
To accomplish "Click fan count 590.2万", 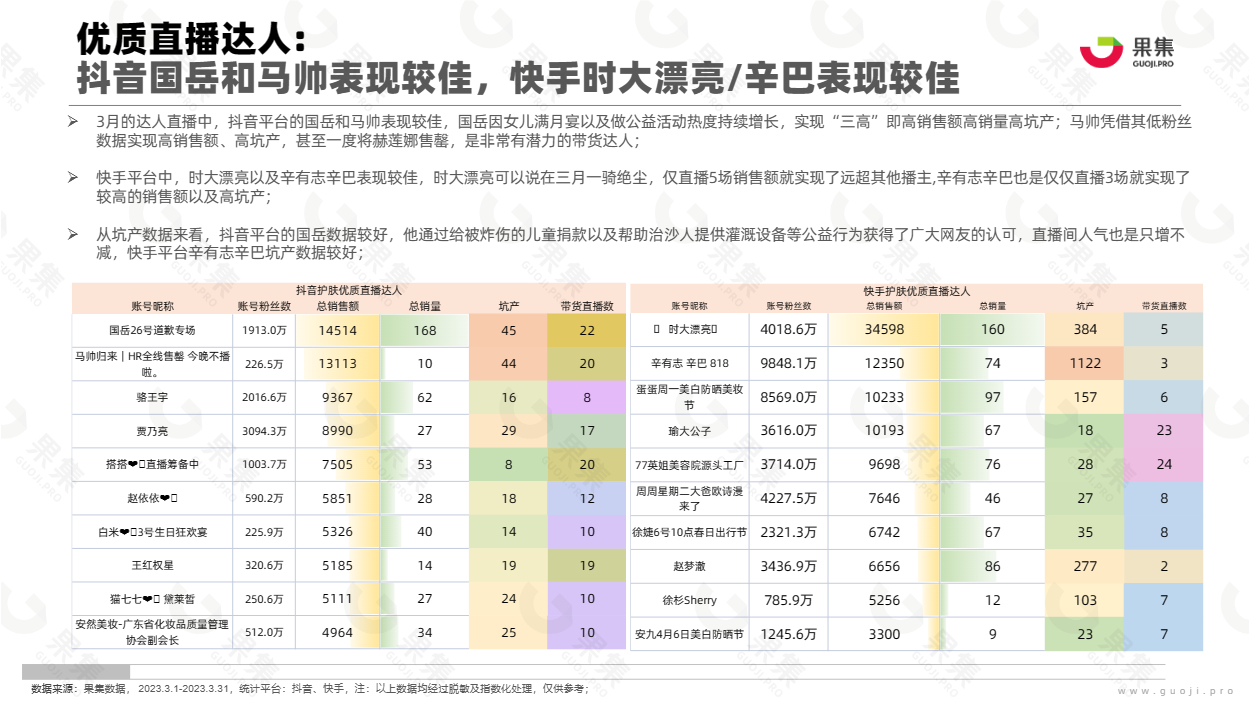I will 265,498.
